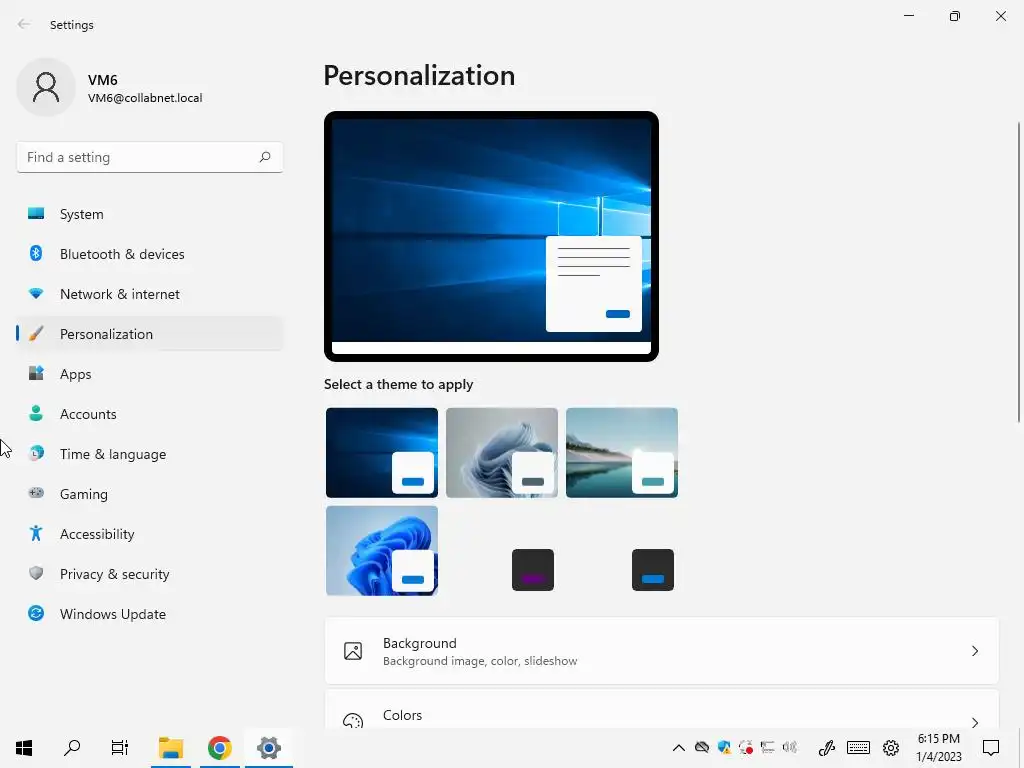
Task: Open the Windows Start menu
Action: pos(24,747)
